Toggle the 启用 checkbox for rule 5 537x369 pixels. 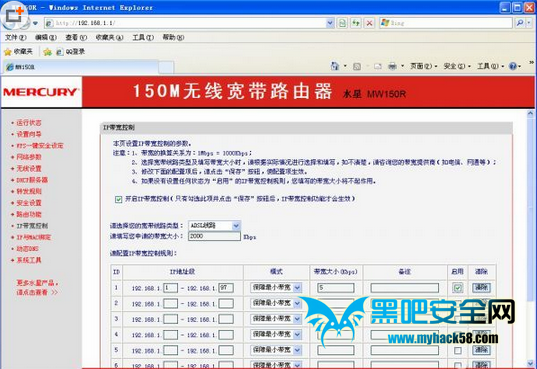(x=458, y=350)
